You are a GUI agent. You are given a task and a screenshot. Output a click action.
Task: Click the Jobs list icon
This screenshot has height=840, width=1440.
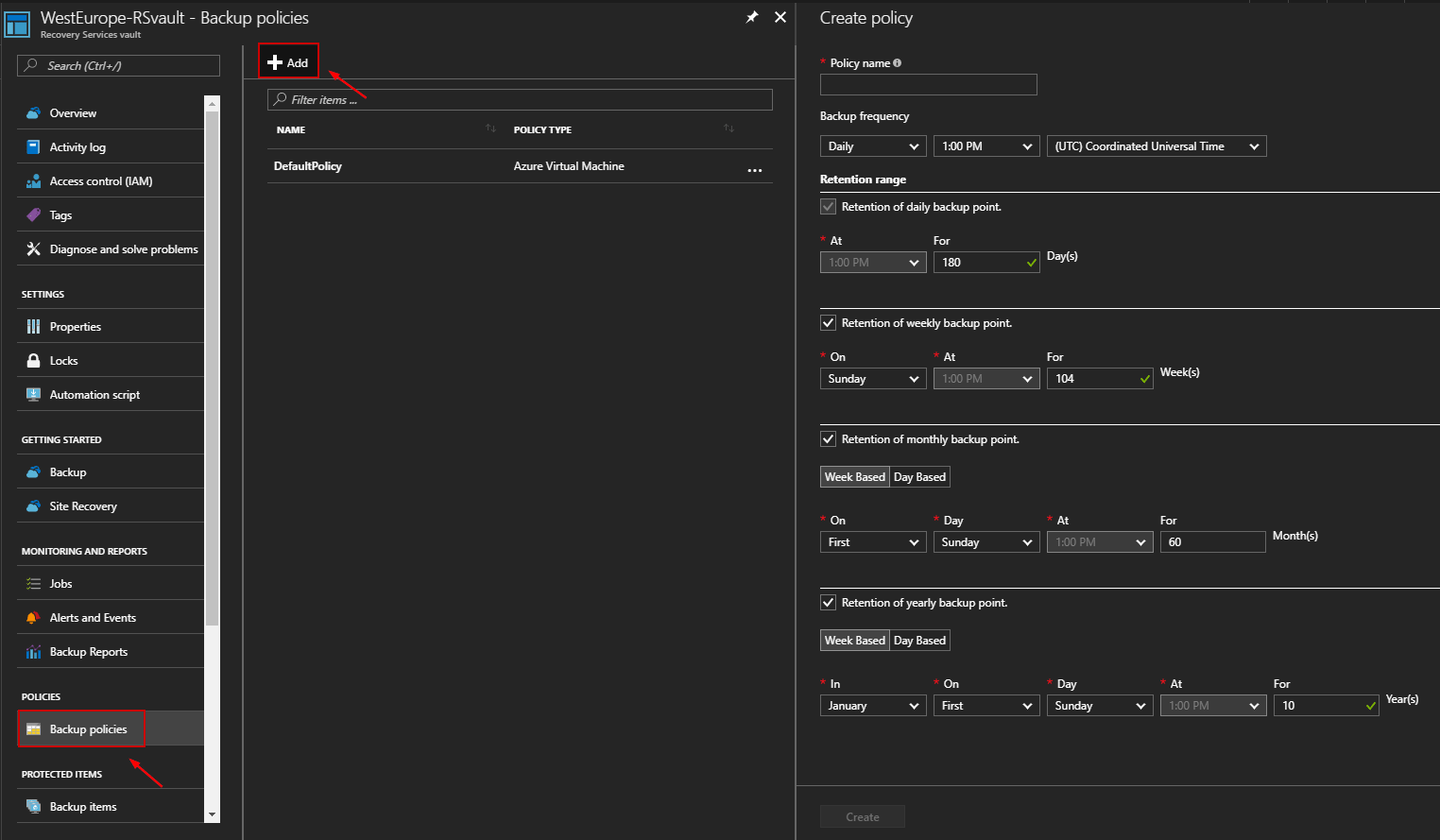33,584
